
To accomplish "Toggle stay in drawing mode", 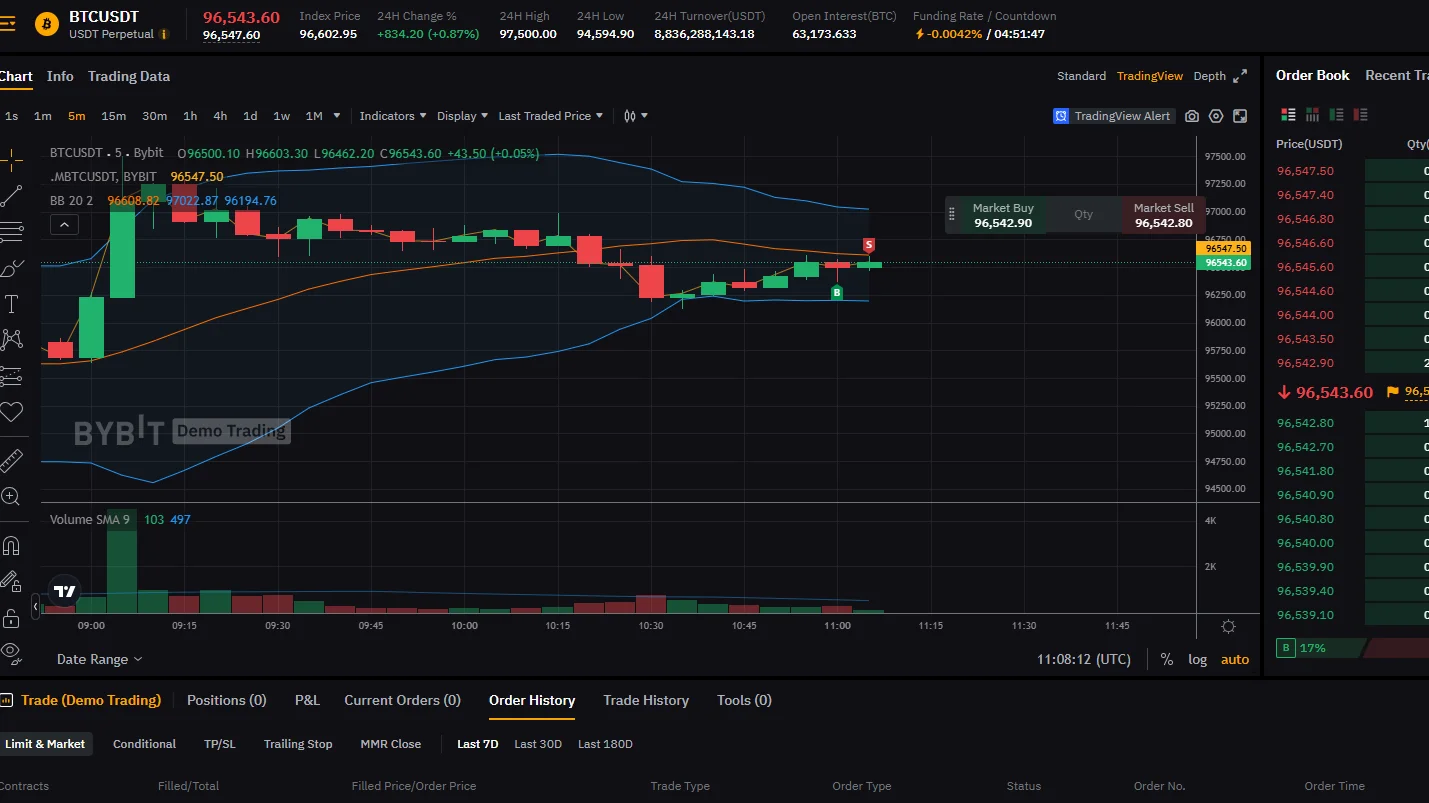I will click(x=11, y=581).
